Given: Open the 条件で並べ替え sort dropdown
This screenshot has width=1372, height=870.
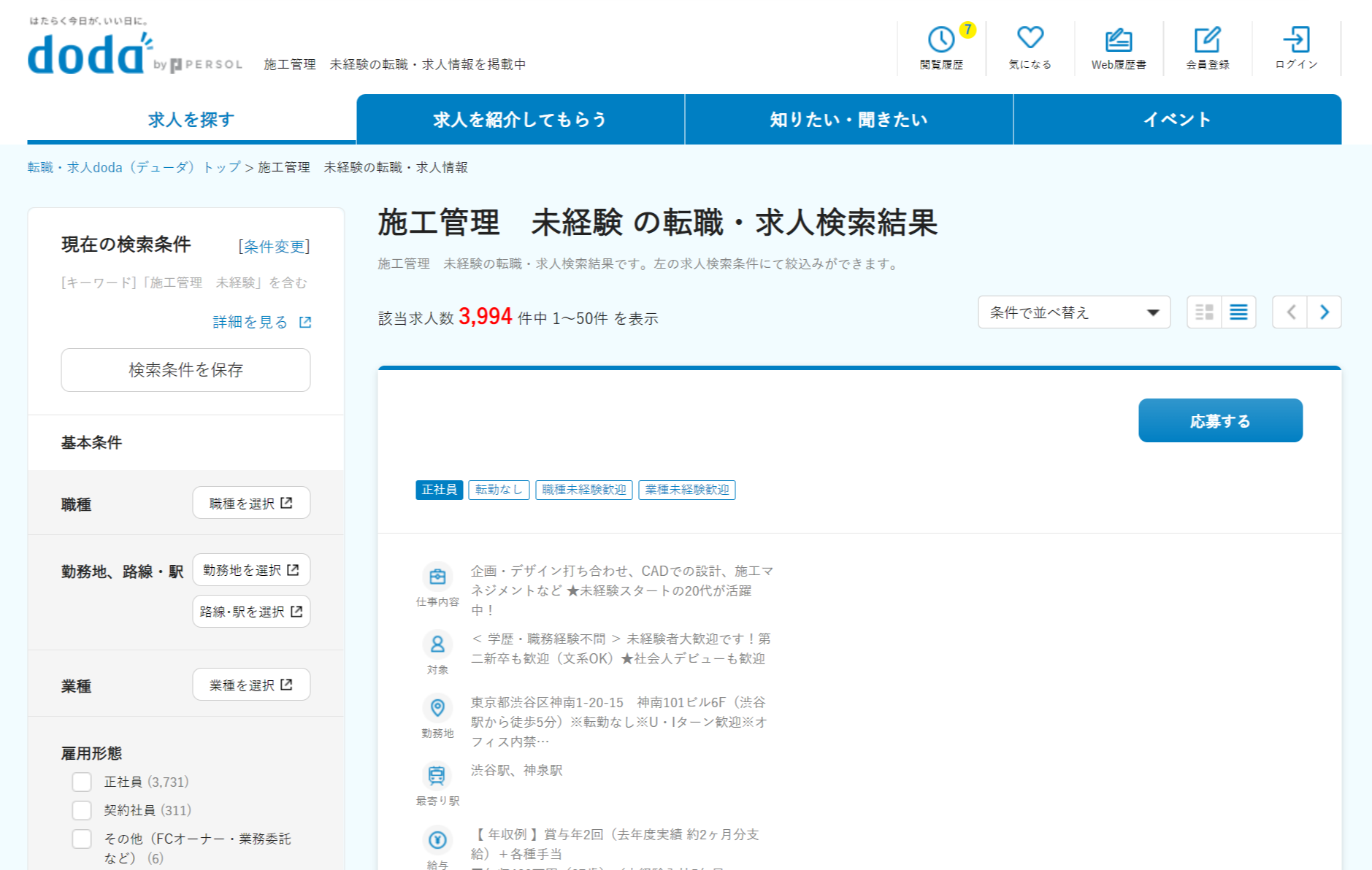Looking at the screenshot, I should [1073, 312].
